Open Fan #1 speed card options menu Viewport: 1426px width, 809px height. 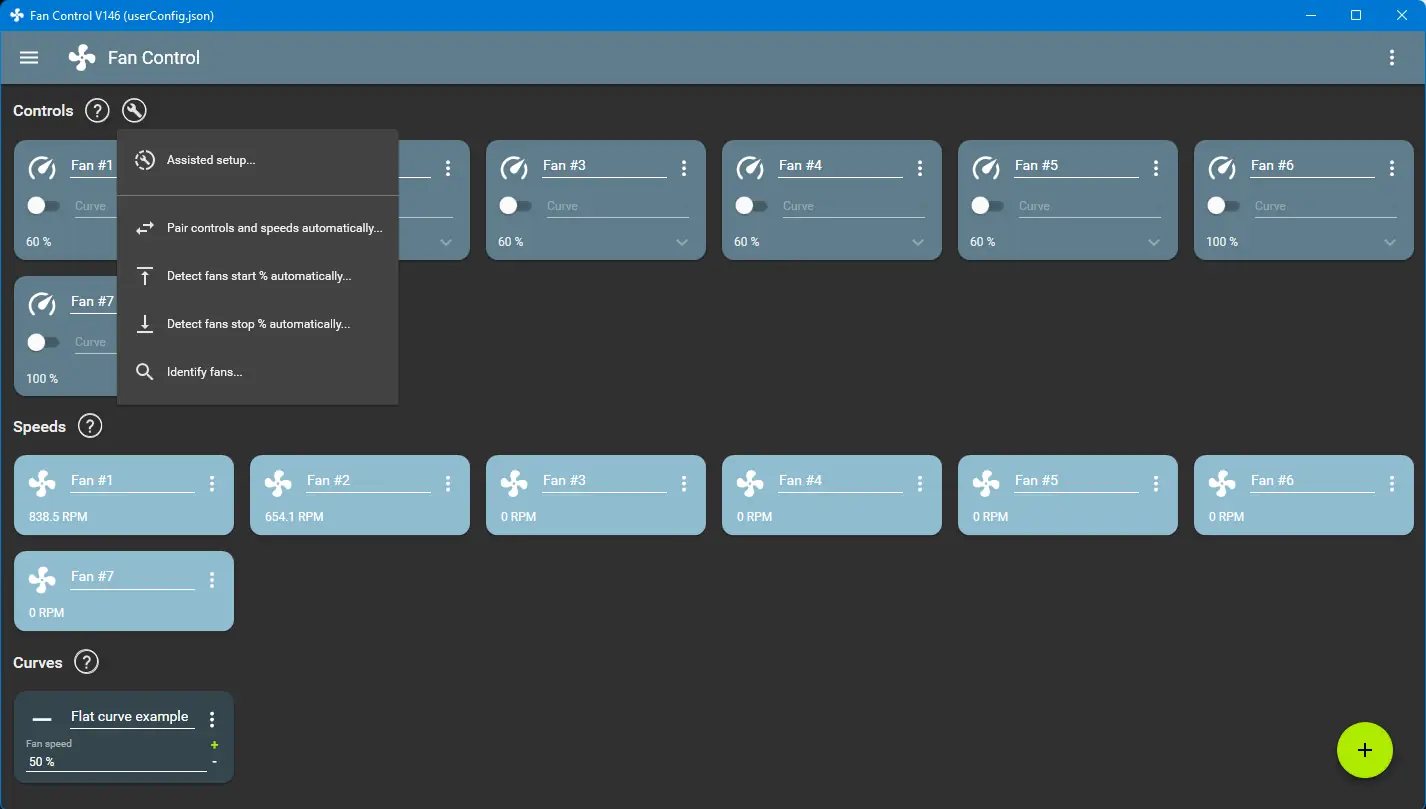click(212, 484)
